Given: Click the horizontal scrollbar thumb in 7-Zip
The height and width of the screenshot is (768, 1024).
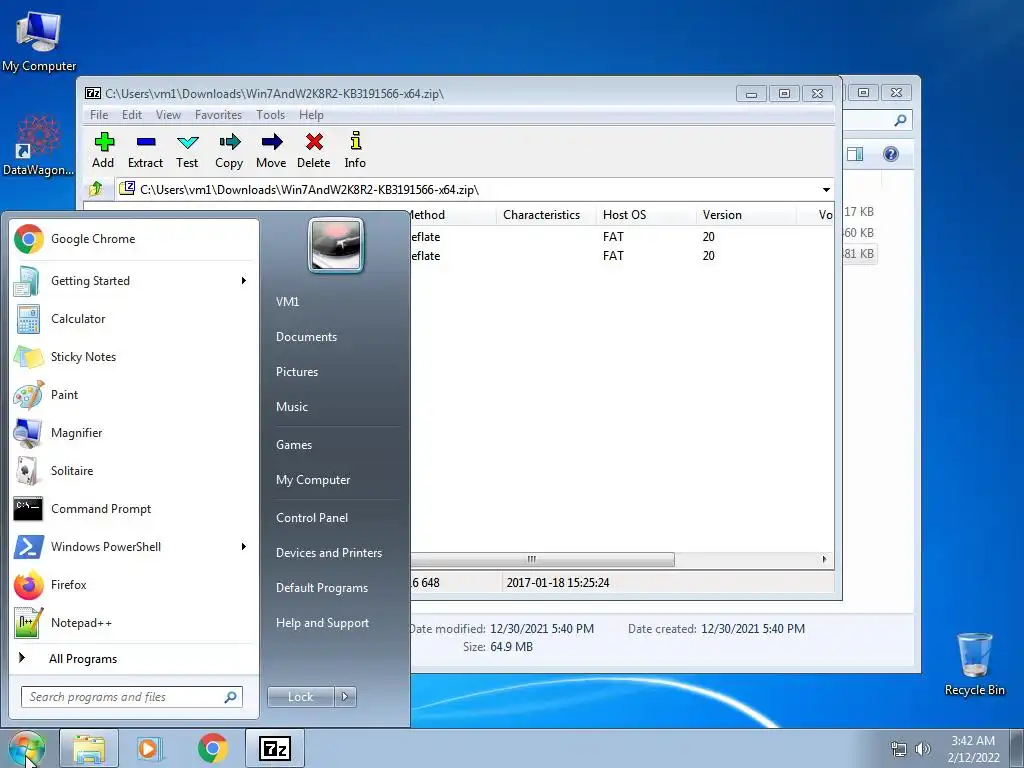Looking at the screenshot, I should pyautogui.click(x=542, y=560).
